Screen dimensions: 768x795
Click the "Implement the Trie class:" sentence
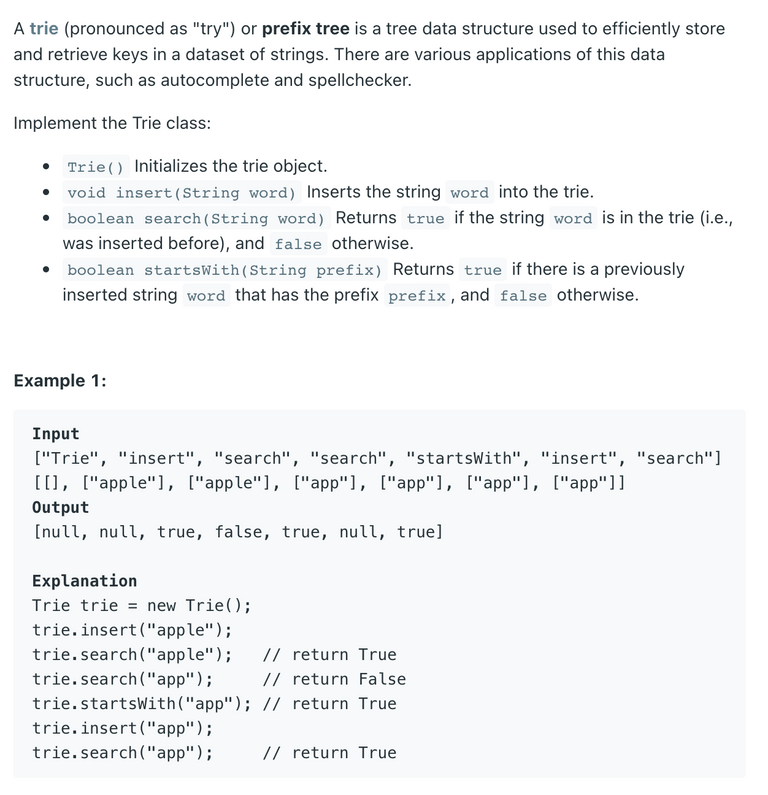pos(112,123)
